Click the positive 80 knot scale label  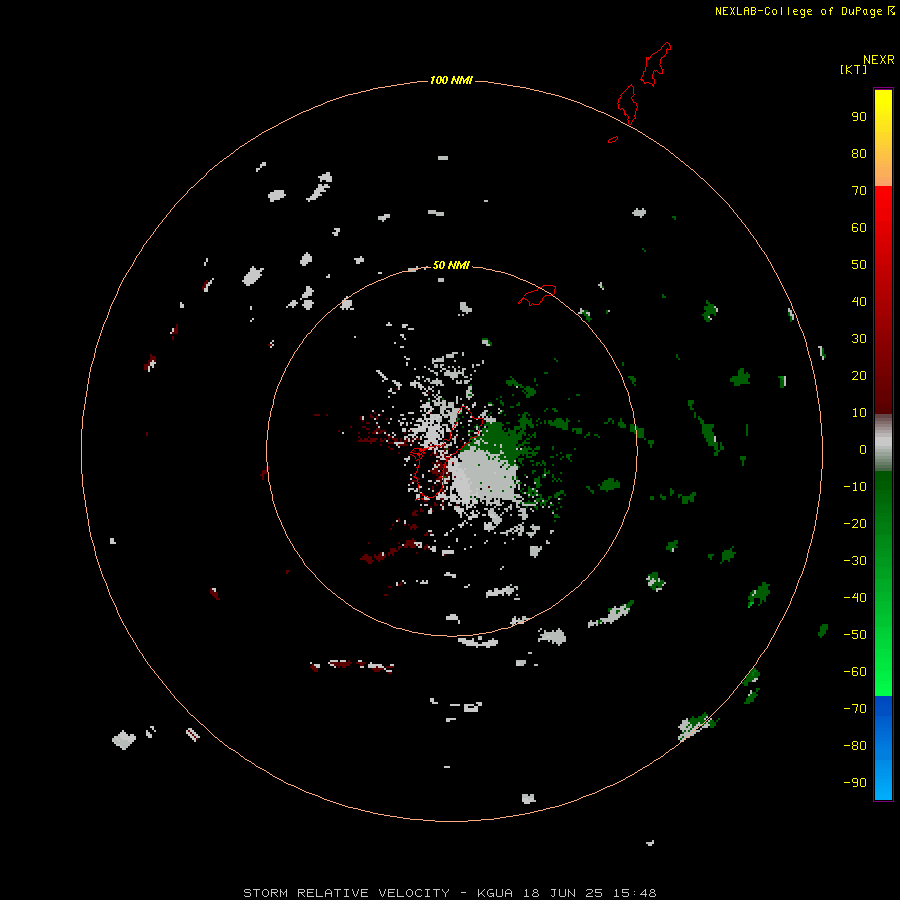859,153
